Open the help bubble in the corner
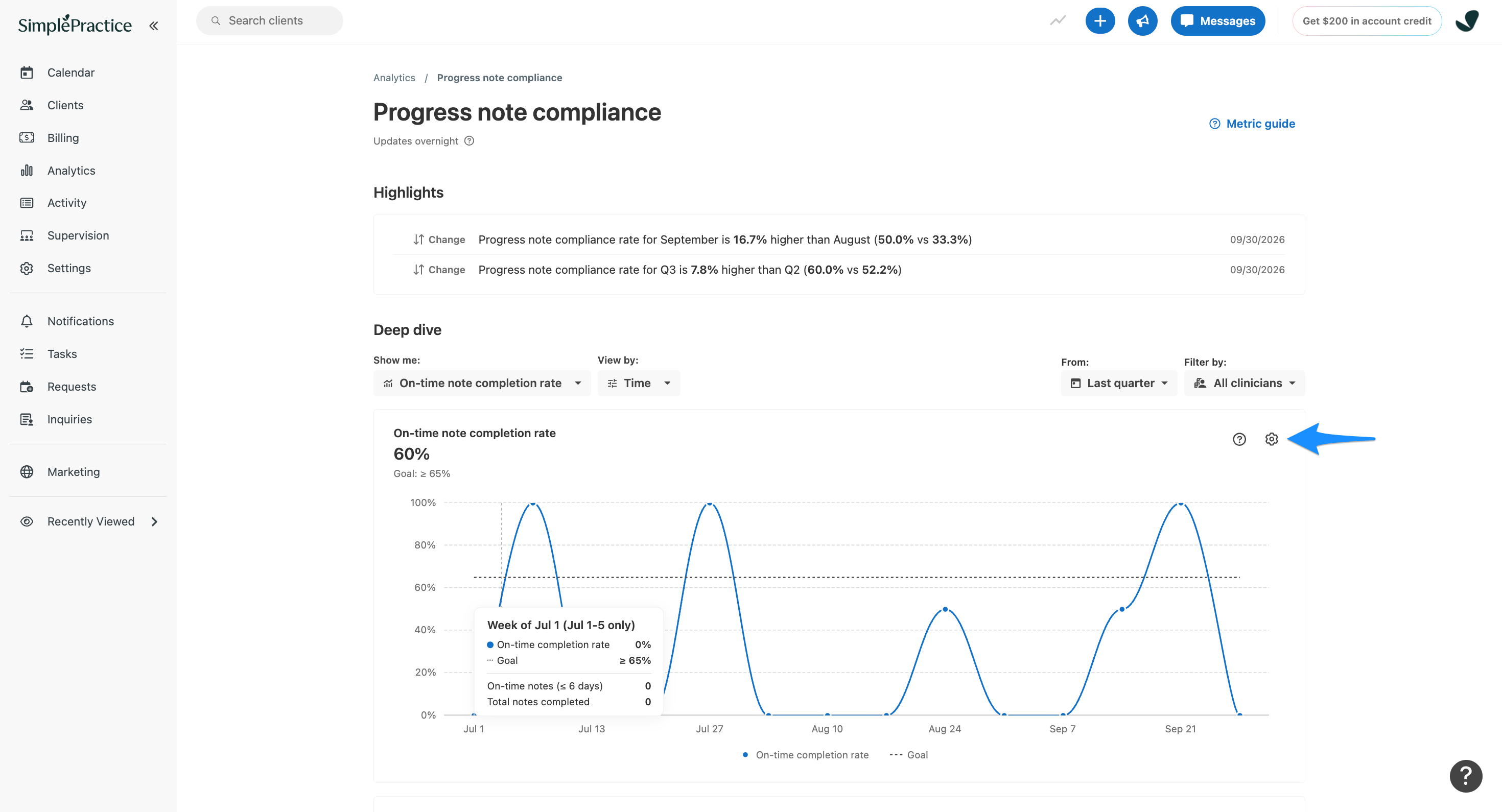 pyautogui.click(x=1465, y=776)
